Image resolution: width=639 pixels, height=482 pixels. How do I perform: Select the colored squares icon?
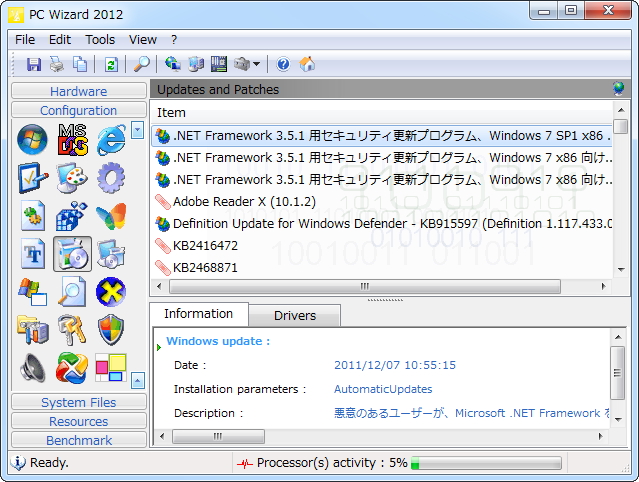point(111,368)
